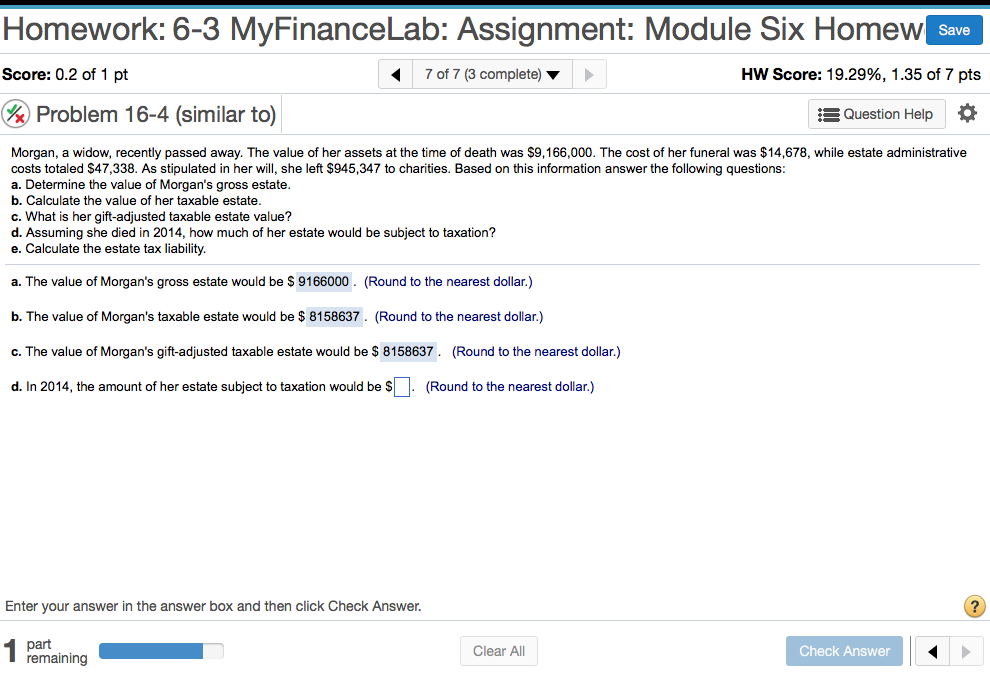Click the Save button
Viewport: 990px width, 679px height.
click(x=953, y=30)
